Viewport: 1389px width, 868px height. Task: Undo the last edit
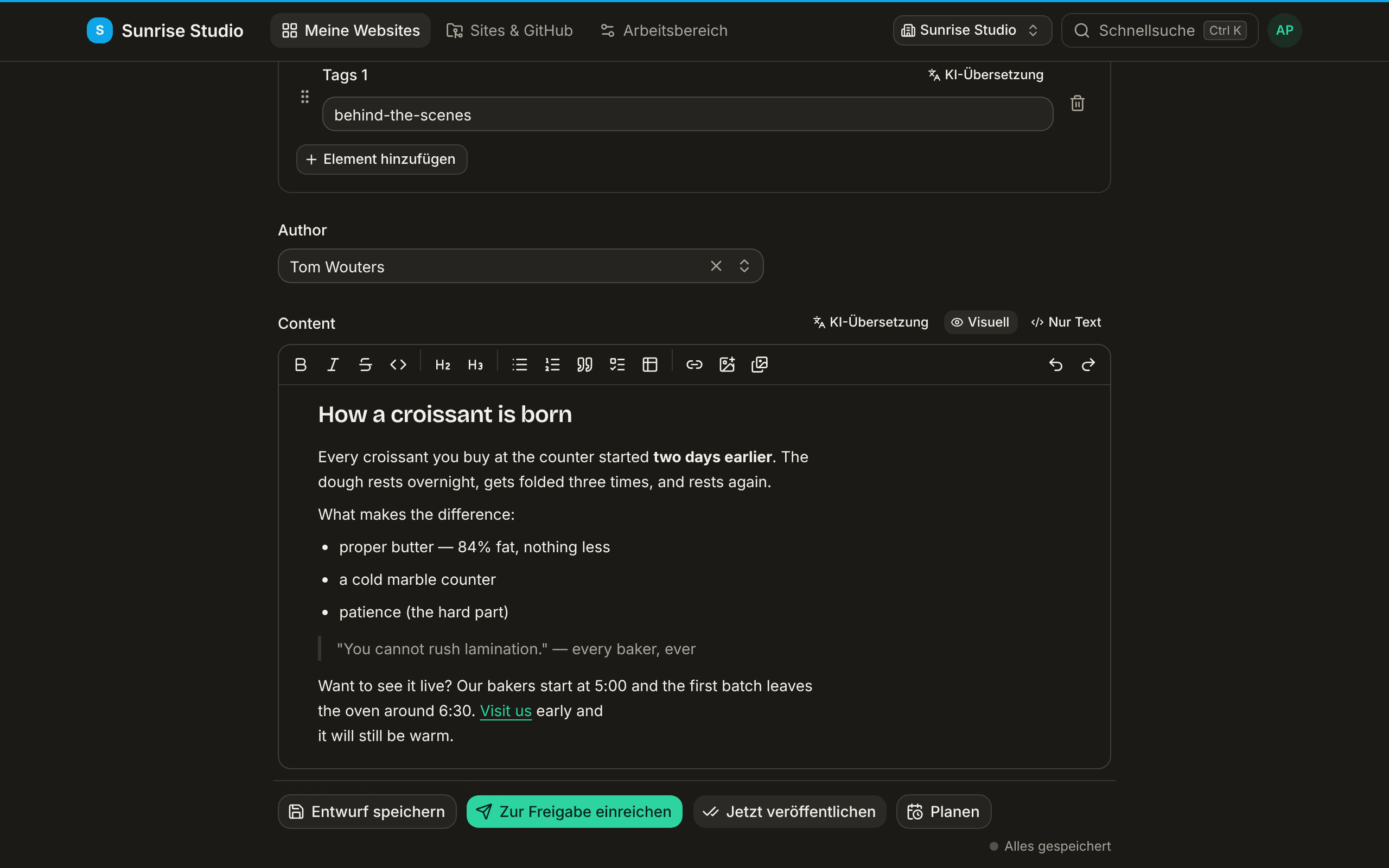(1056, 365)
